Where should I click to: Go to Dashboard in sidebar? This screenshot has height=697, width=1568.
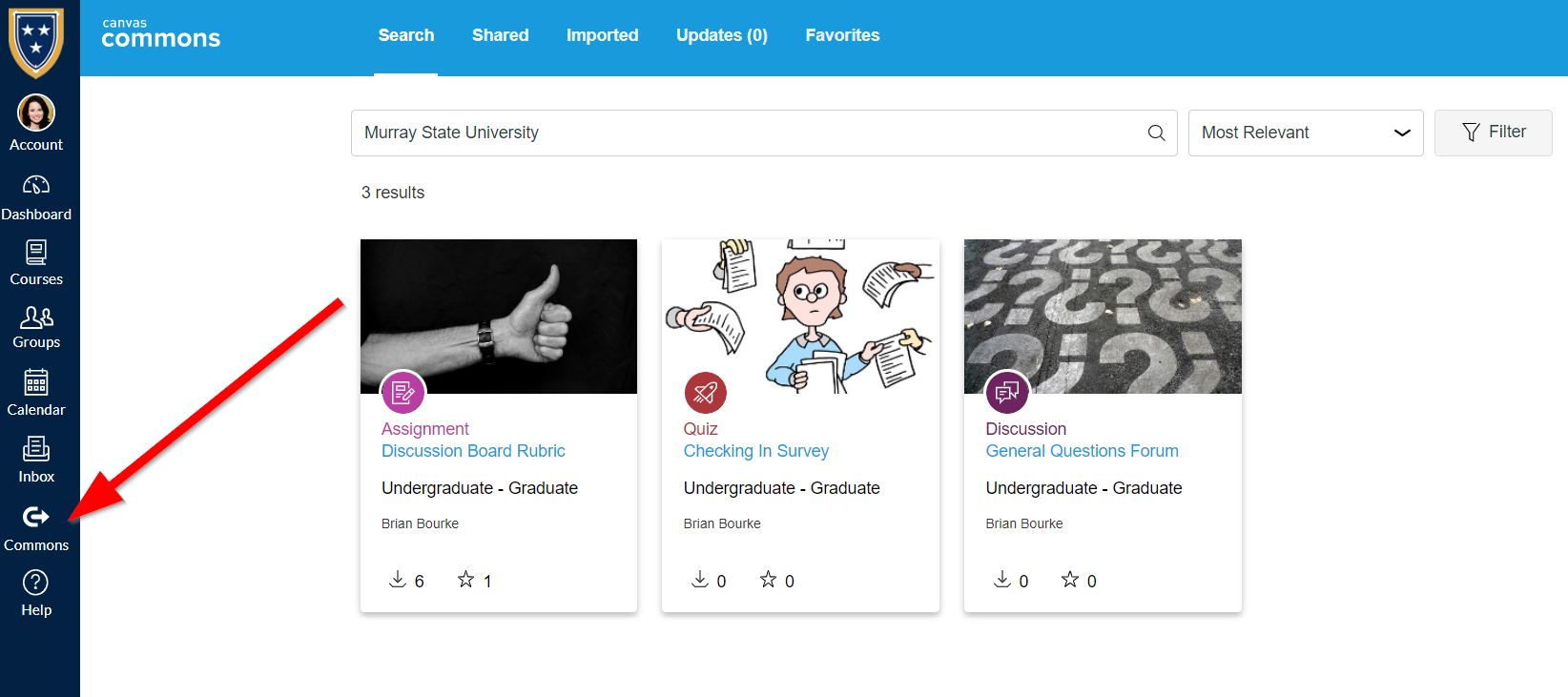pos(36,198)
